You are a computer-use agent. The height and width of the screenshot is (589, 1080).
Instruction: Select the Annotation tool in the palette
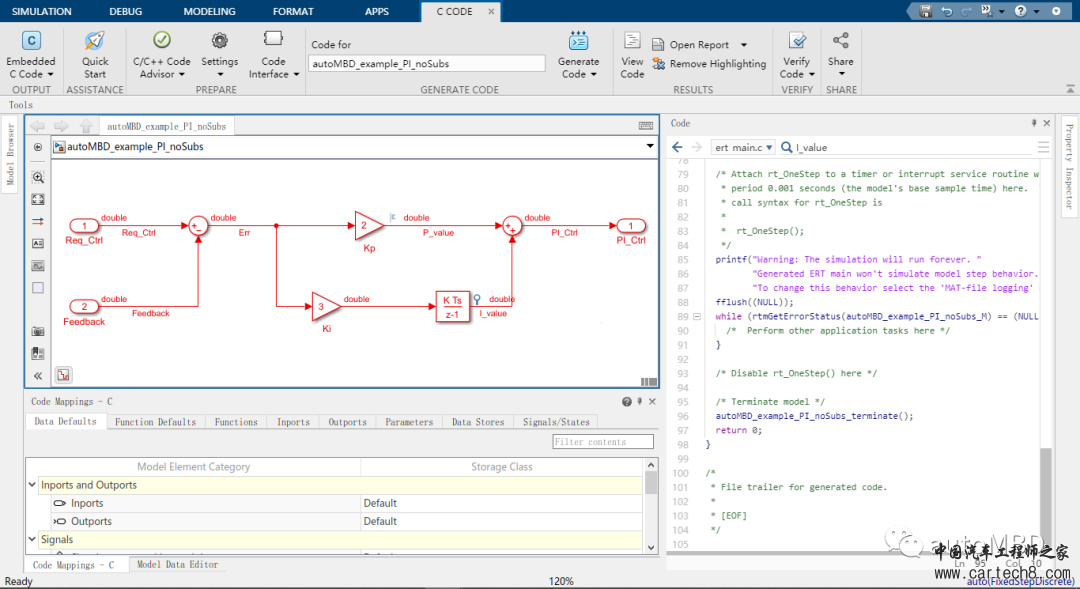point(38,243)
